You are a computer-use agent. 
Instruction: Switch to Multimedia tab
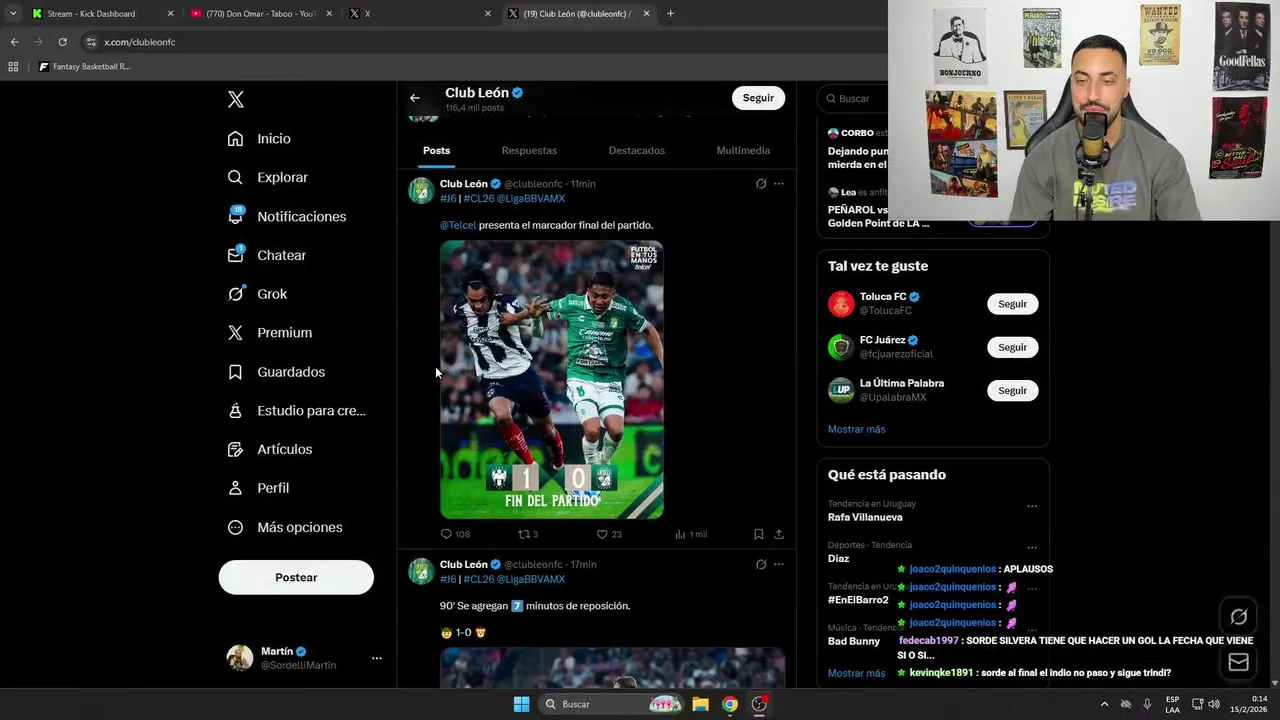click(743, 150)
